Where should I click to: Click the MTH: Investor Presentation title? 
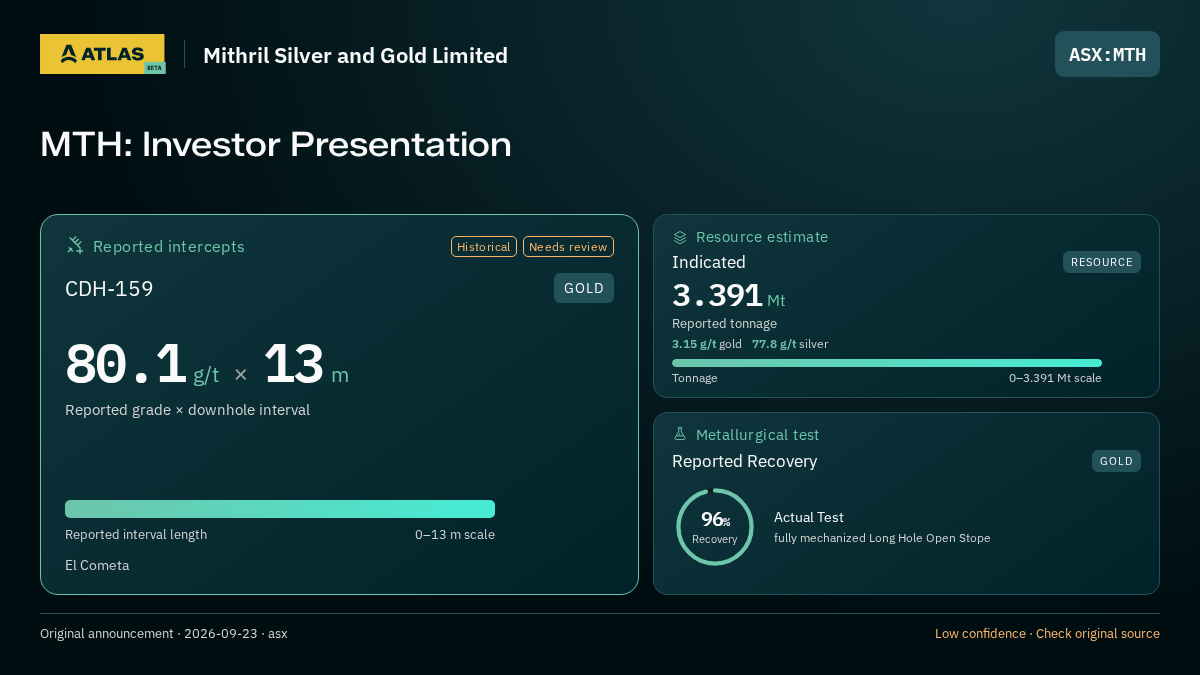point(276,144)
